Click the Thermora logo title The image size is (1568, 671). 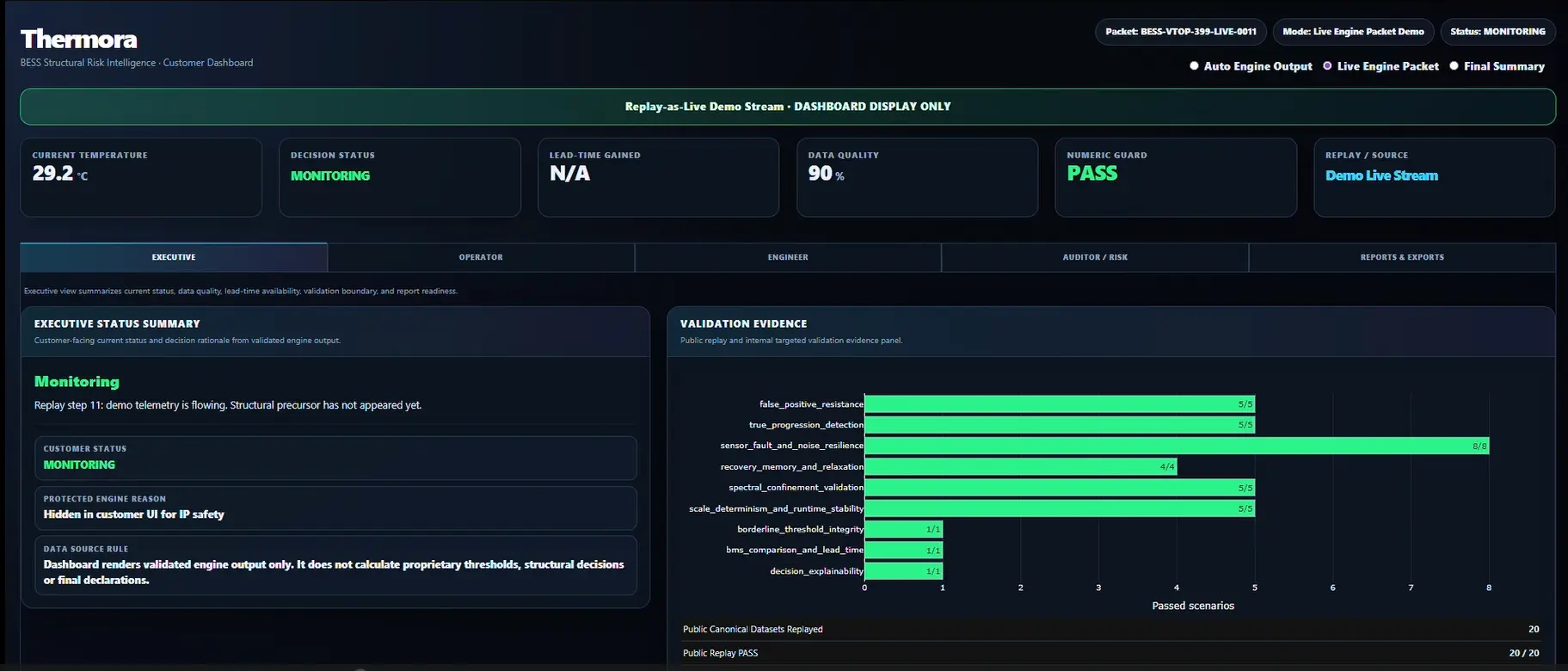click(79, 40)
